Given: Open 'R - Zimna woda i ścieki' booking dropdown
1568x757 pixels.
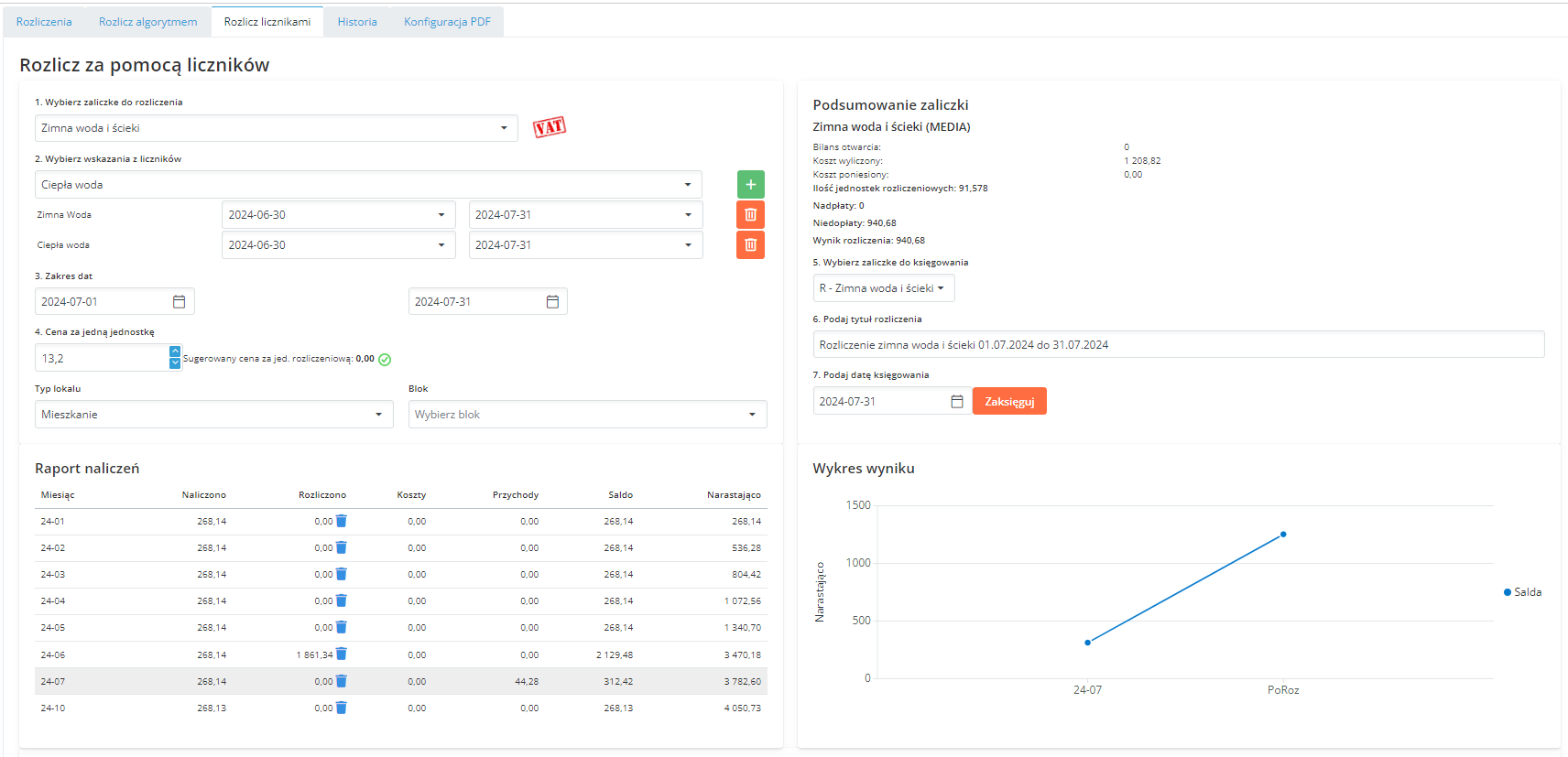Looking at the screenshot, I should 883,288.
